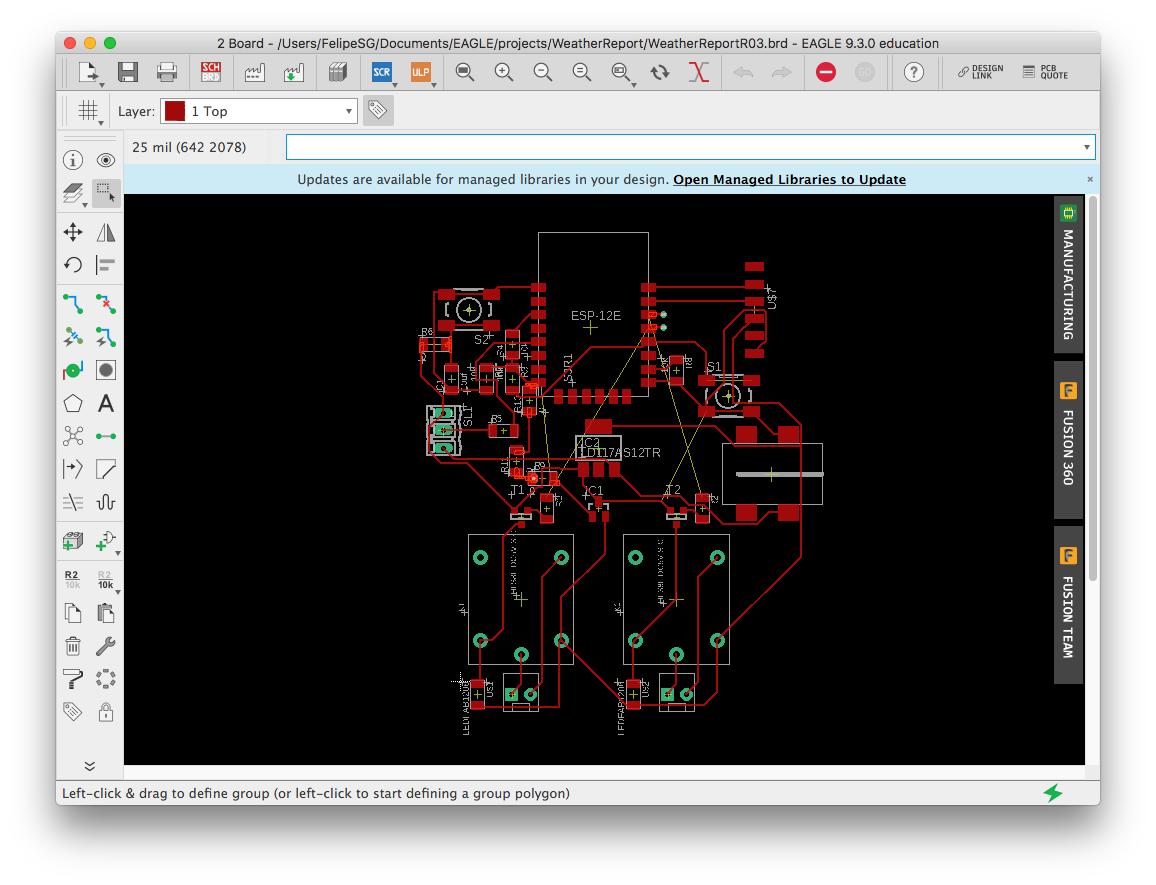Cancel command with the red X icon
Screen dimensions: 1156x885
coord(699,72)
